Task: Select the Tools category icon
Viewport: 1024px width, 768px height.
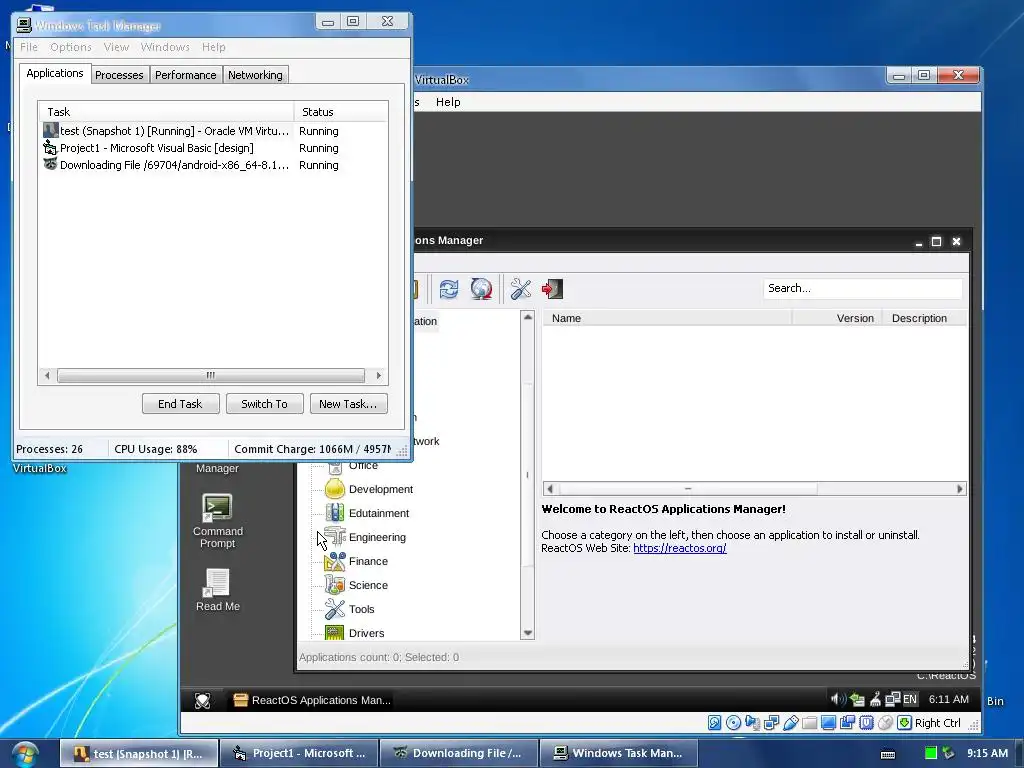Action: click(x=334, y=609)
